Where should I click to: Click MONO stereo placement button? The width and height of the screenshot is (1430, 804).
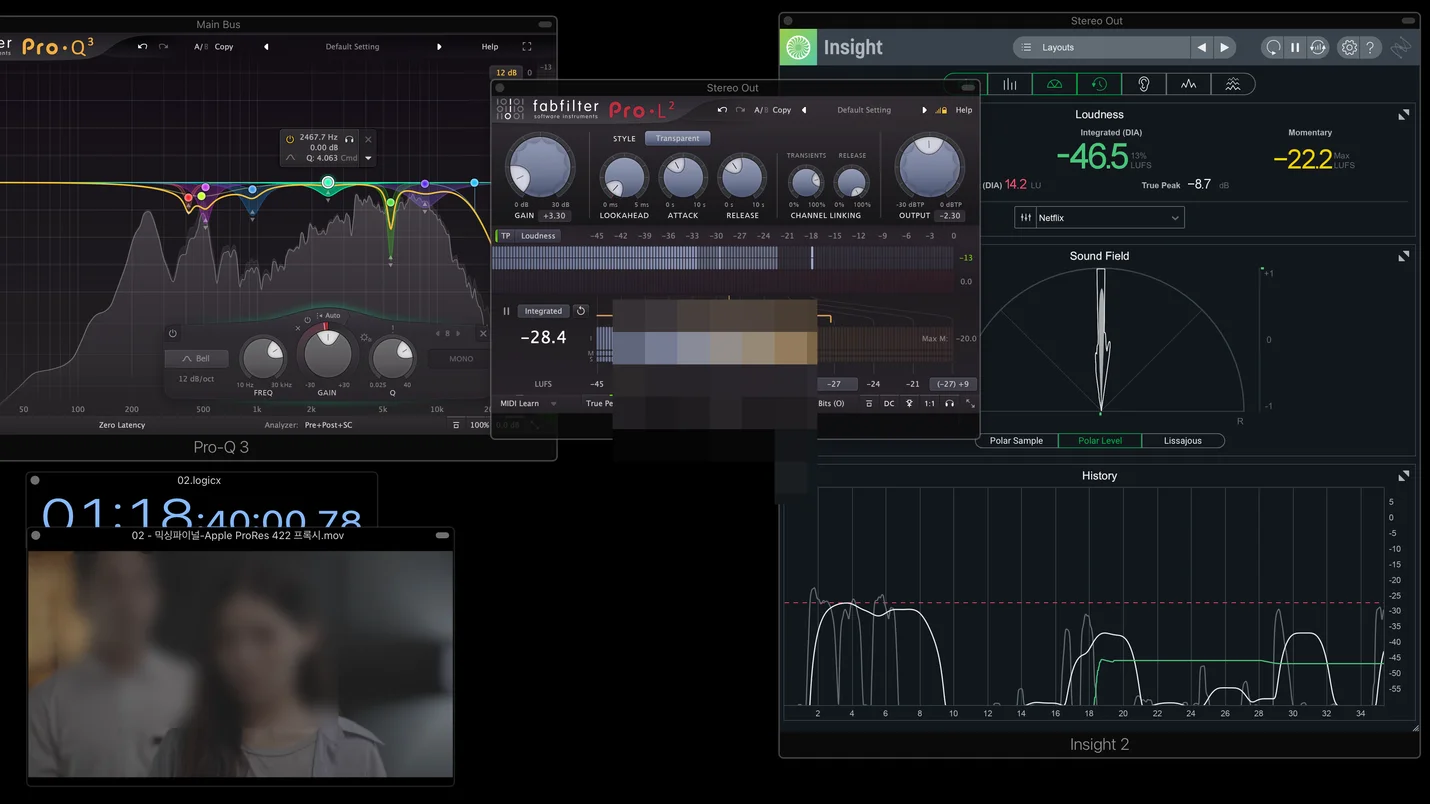tap(461, 359)
